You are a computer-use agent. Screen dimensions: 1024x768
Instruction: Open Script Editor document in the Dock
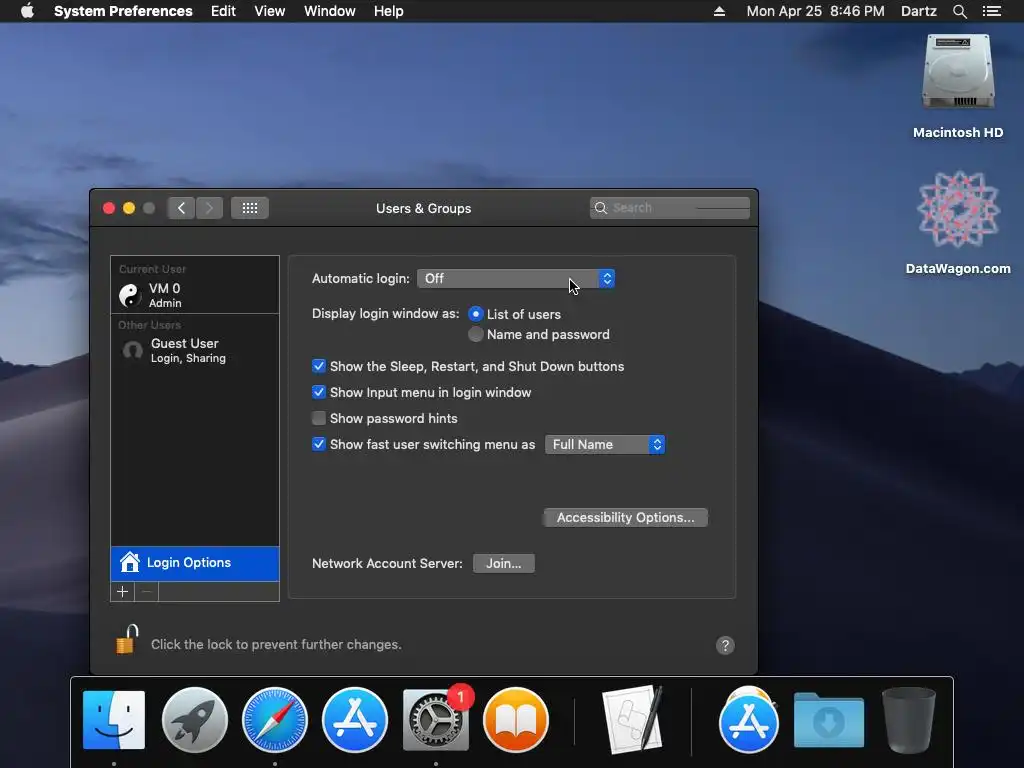pyautogui.click(x=632, y=720)
